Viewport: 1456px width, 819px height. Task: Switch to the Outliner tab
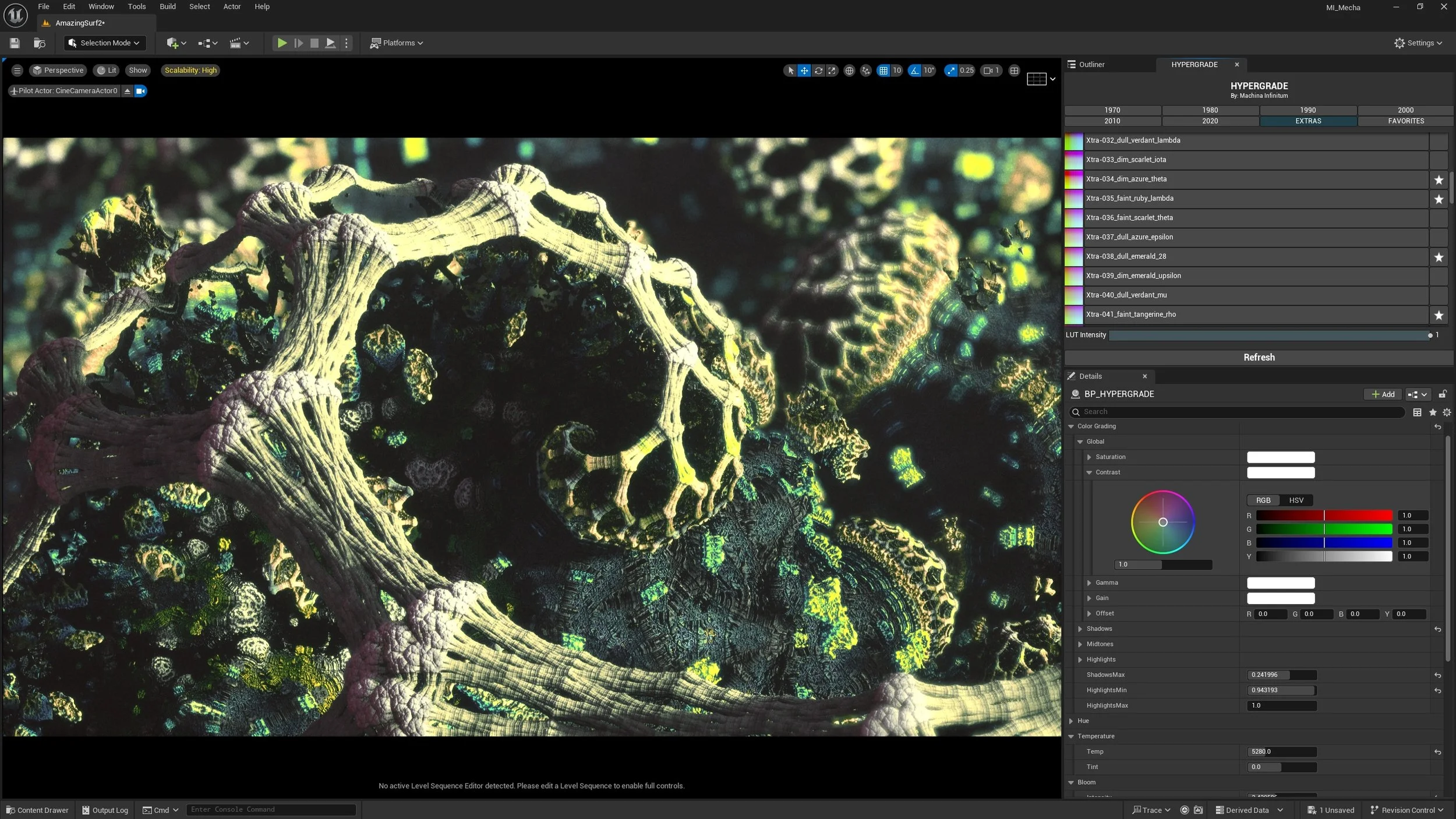tap(1091, 65)
